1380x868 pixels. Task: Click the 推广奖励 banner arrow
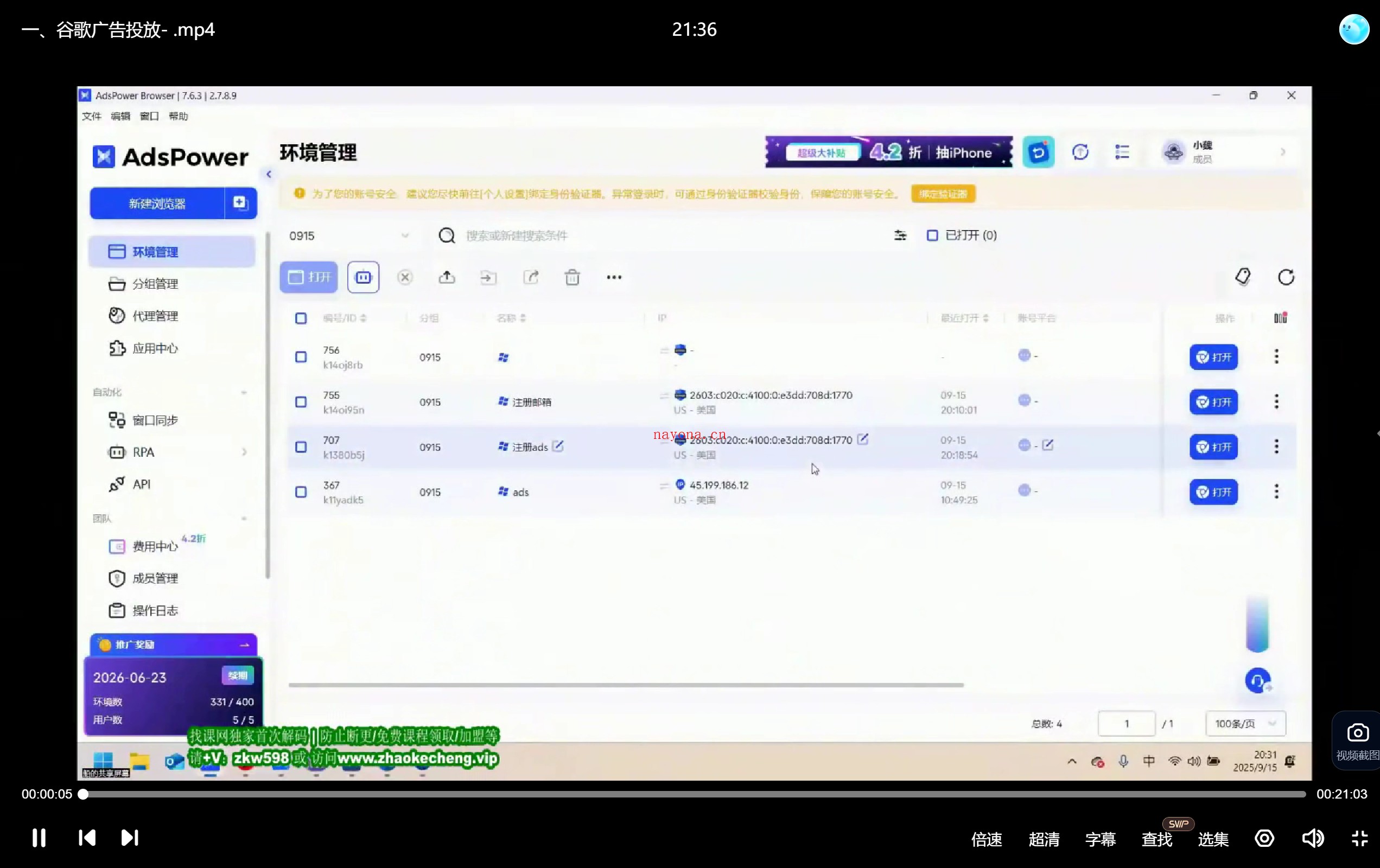(x=245, y=645)
